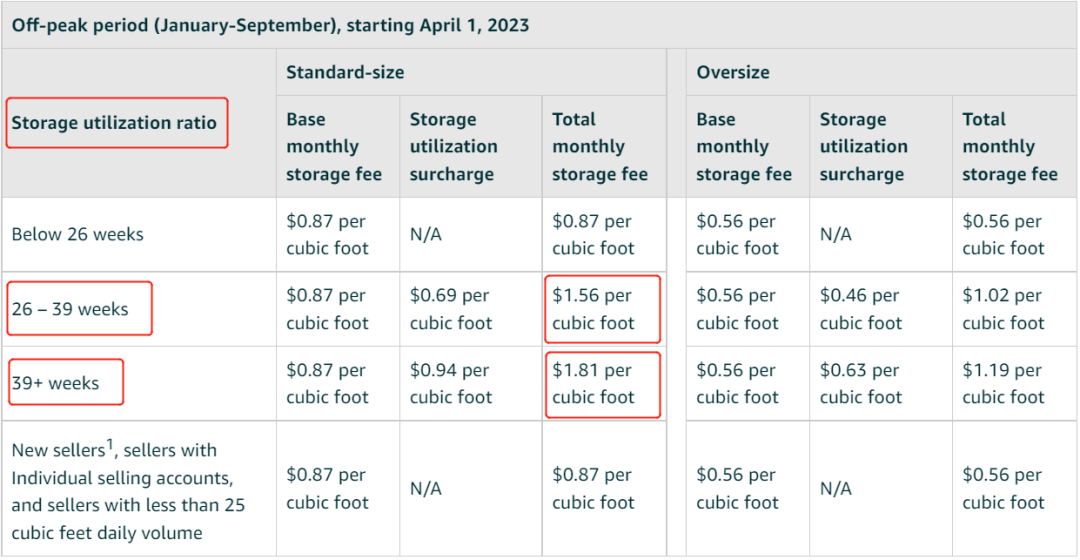This screenshot has height=560, width=1080.
Task: Click the Off-peak period table title
Action: click(x=270, y=25)
